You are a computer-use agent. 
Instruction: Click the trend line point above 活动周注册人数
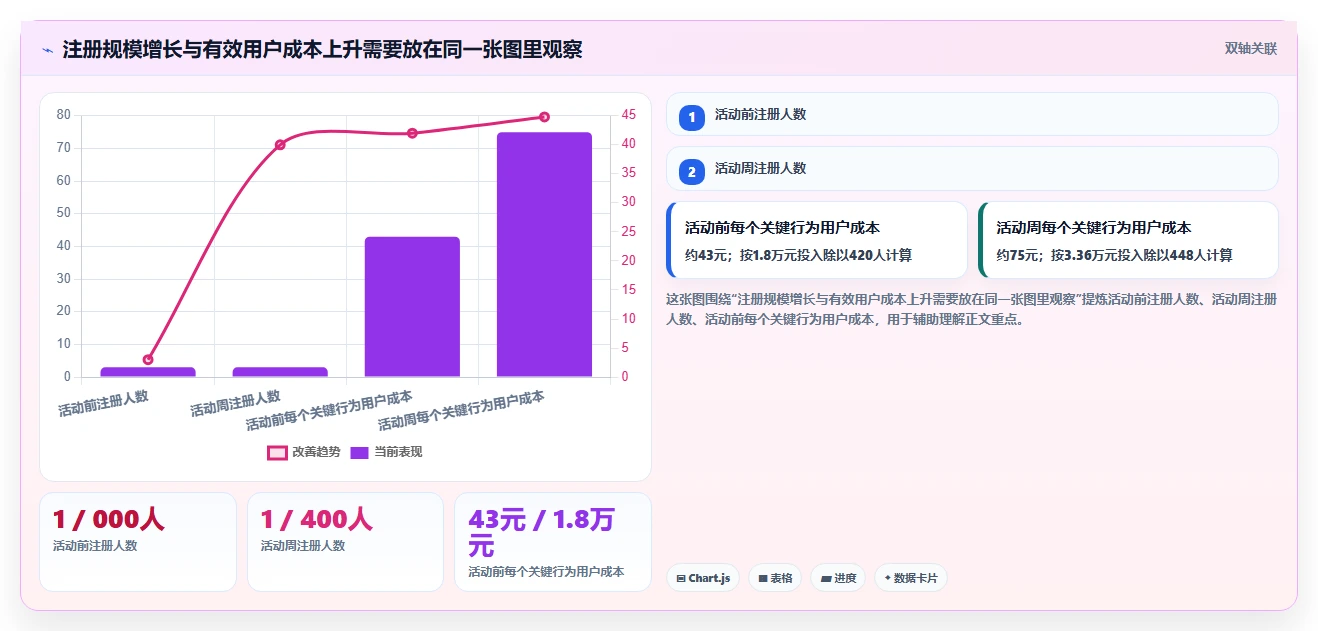pos(280,145)
